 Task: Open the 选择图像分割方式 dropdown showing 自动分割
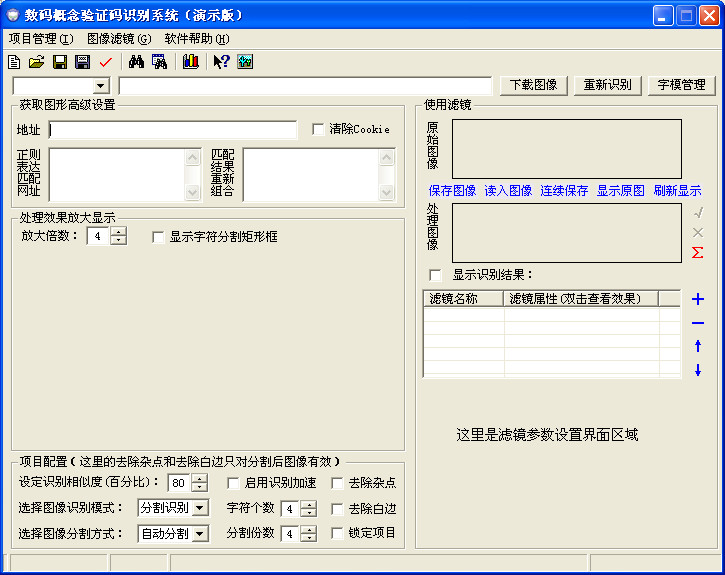200,533
